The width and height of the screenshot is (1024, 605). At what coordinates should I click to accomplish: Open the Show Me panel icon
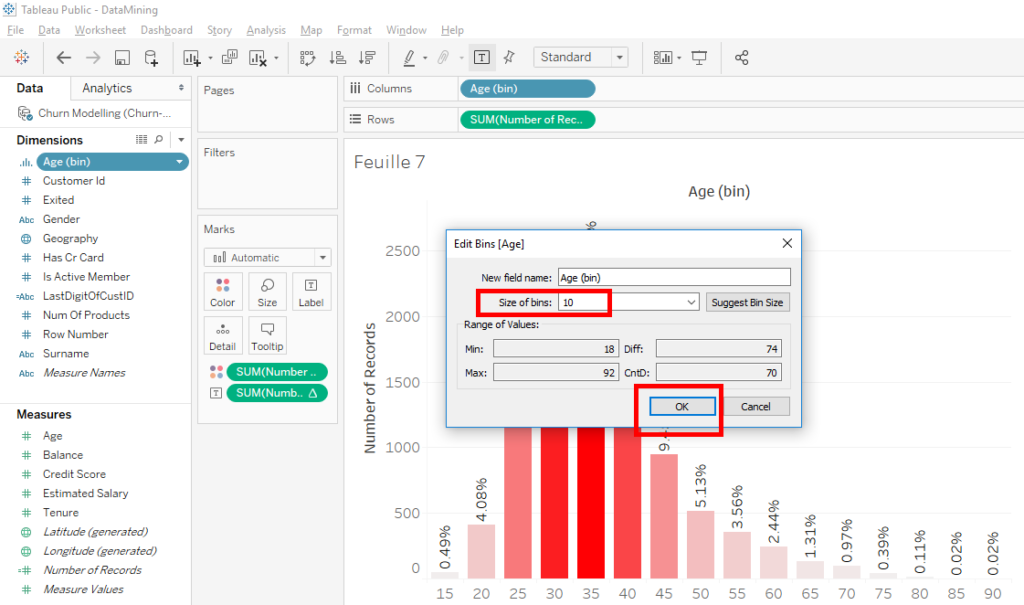[x=664, y=57]
